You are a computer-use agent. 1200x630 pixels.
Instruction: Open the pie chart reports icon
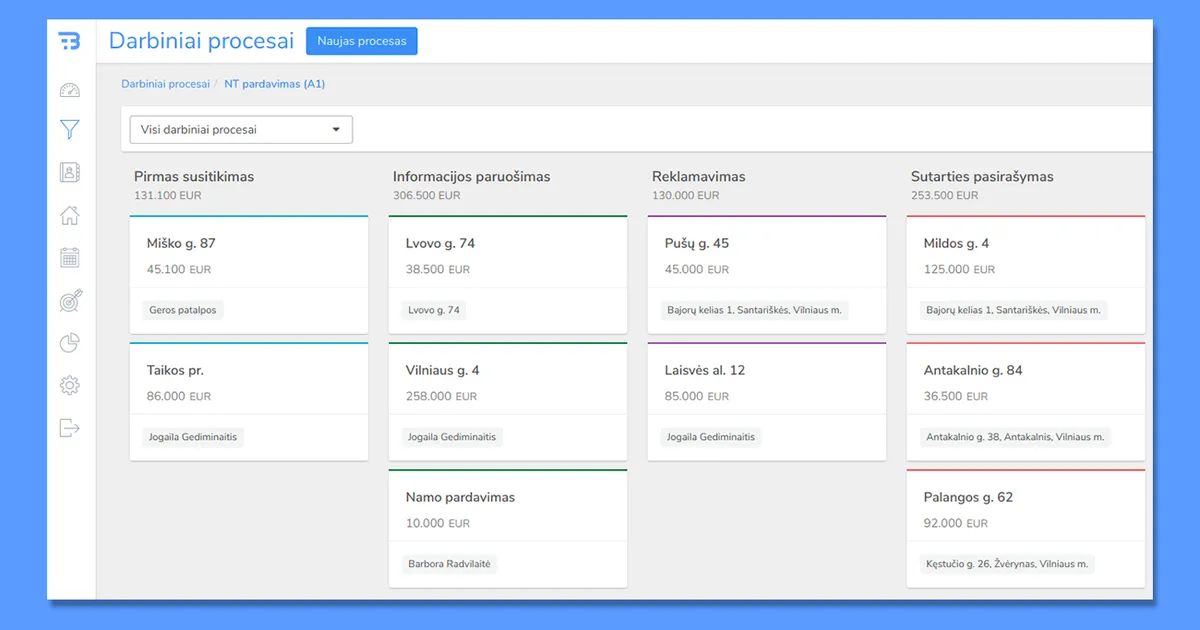point(69,343)
